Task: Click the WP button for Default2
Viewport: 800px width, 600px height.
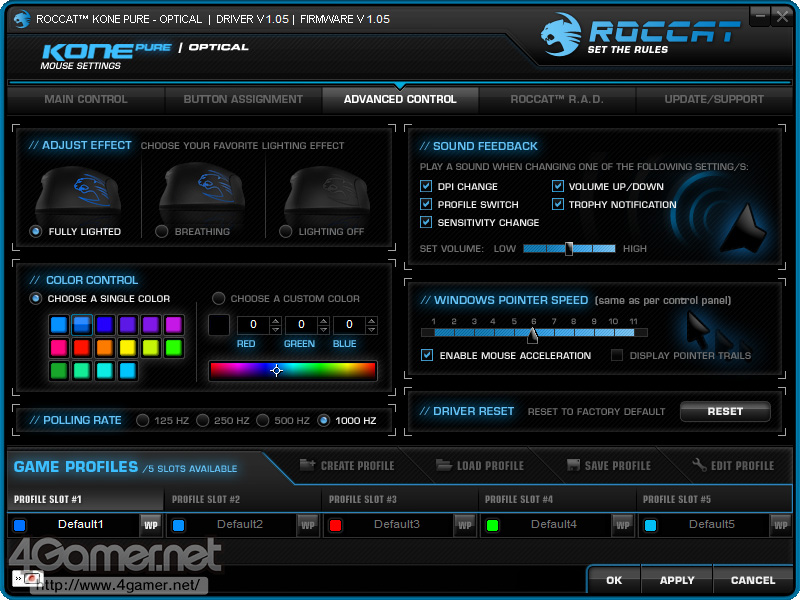Action: 308,525
